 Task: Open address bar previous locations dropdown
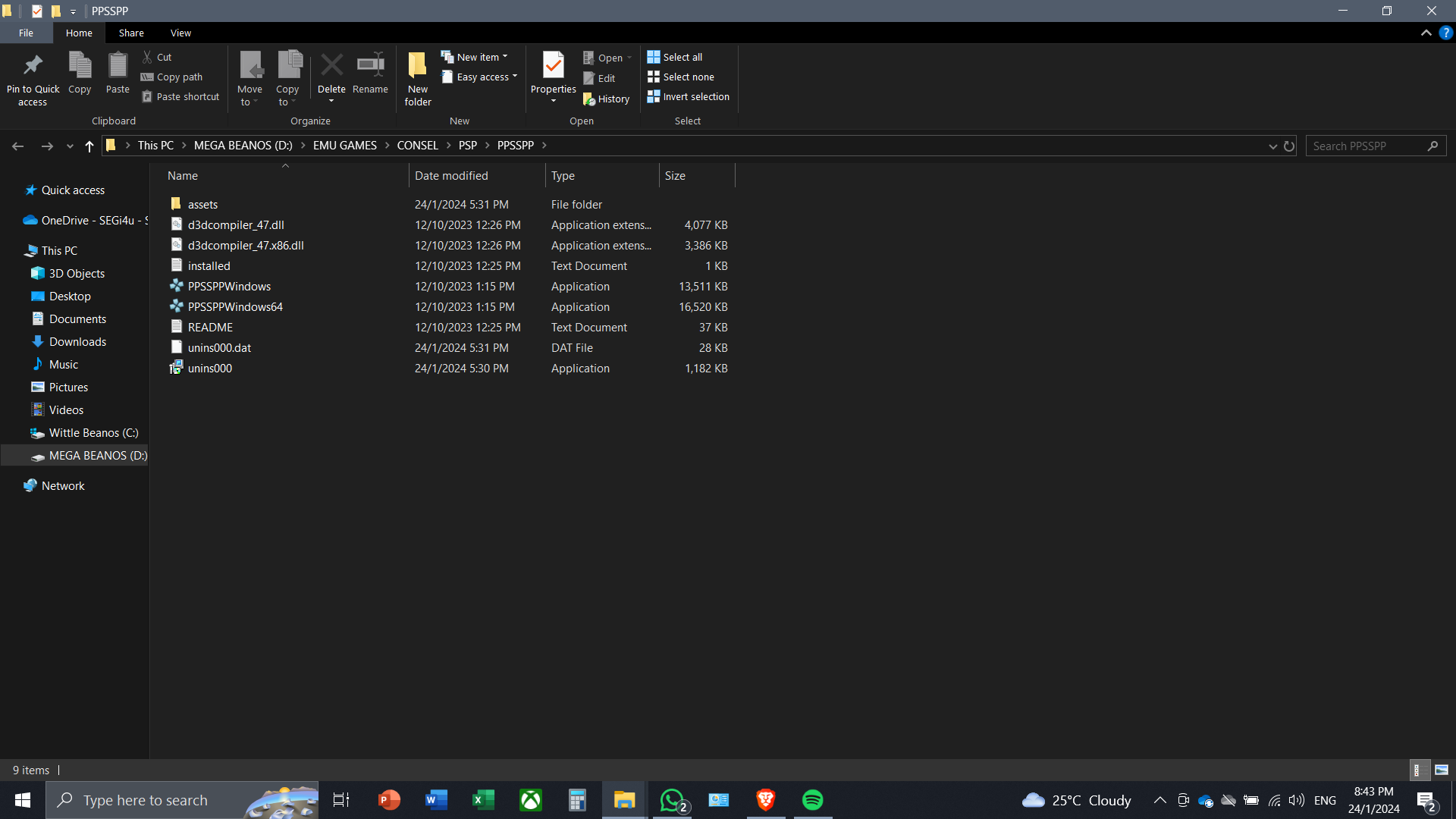[1272, 146]
